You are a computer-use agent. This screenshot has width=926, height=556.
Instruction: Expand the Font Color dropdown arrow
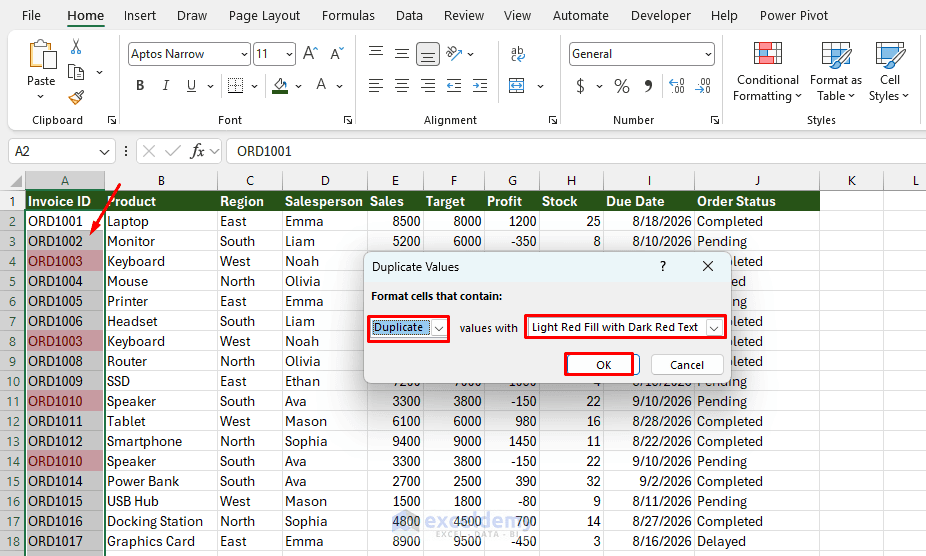(x=340, y=86)
